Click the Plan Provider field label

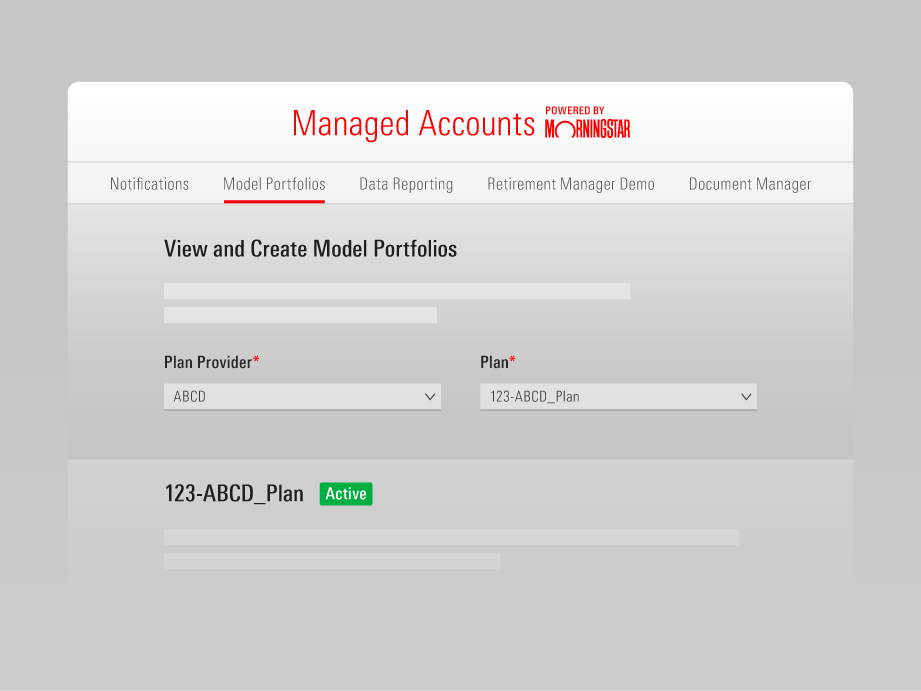coord(211,362)
